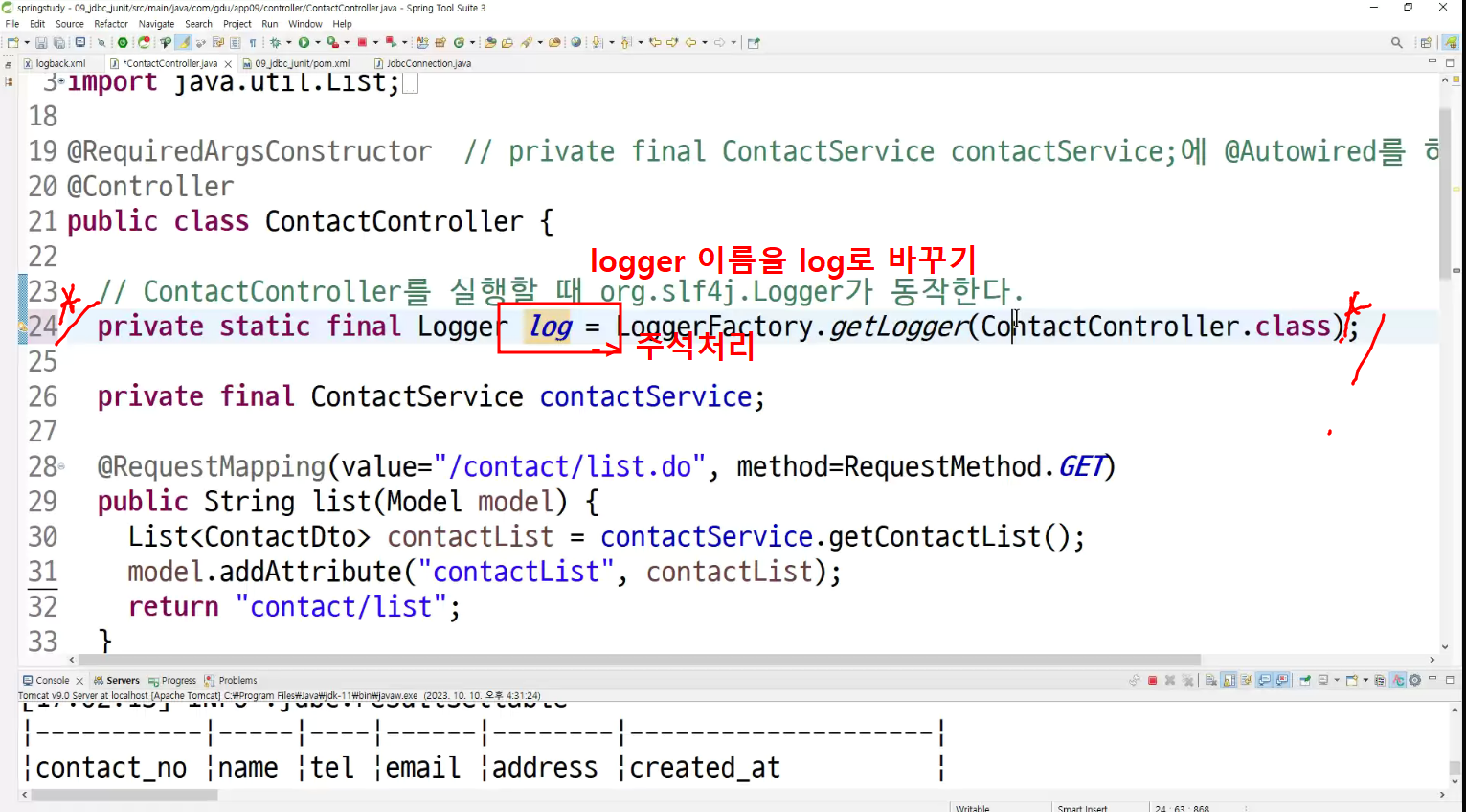
Task: Toggle Show Whitespace Characters pilcrow icon
Action: click(x=253, y=42)
